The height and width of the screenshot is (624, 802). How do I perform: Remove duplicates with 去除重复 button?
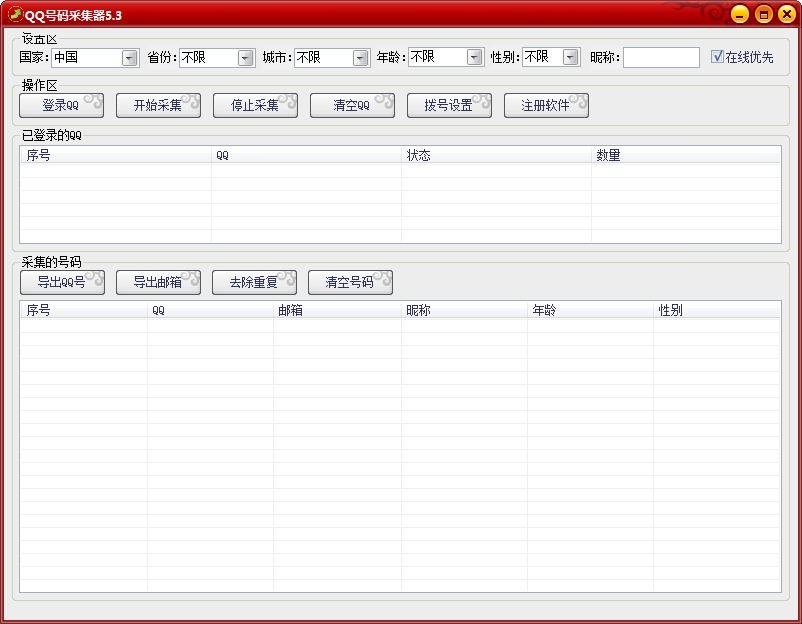coord(254,282)
